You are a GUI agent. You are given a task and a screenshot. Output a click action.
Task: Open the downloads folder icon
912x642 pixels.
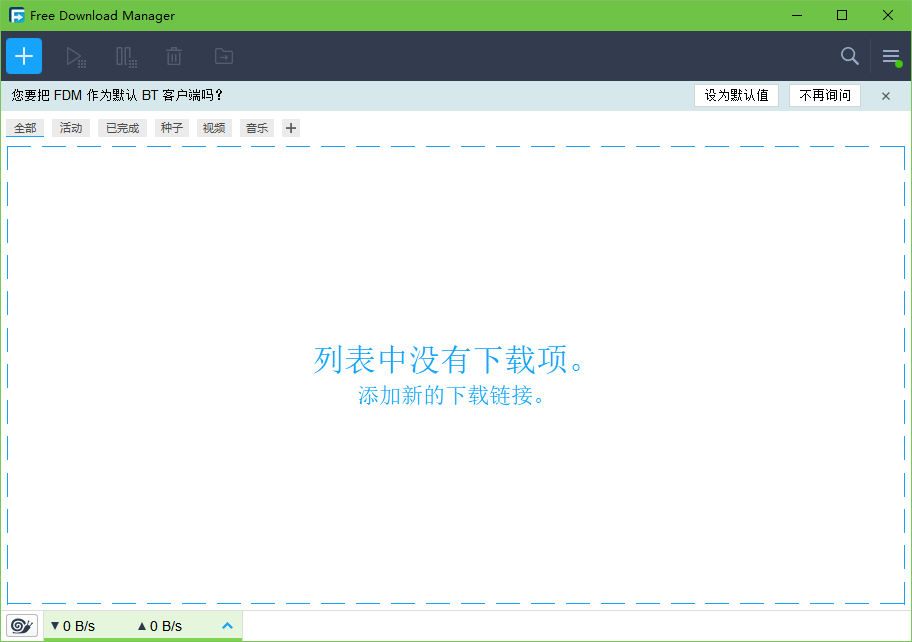[223, 56]
